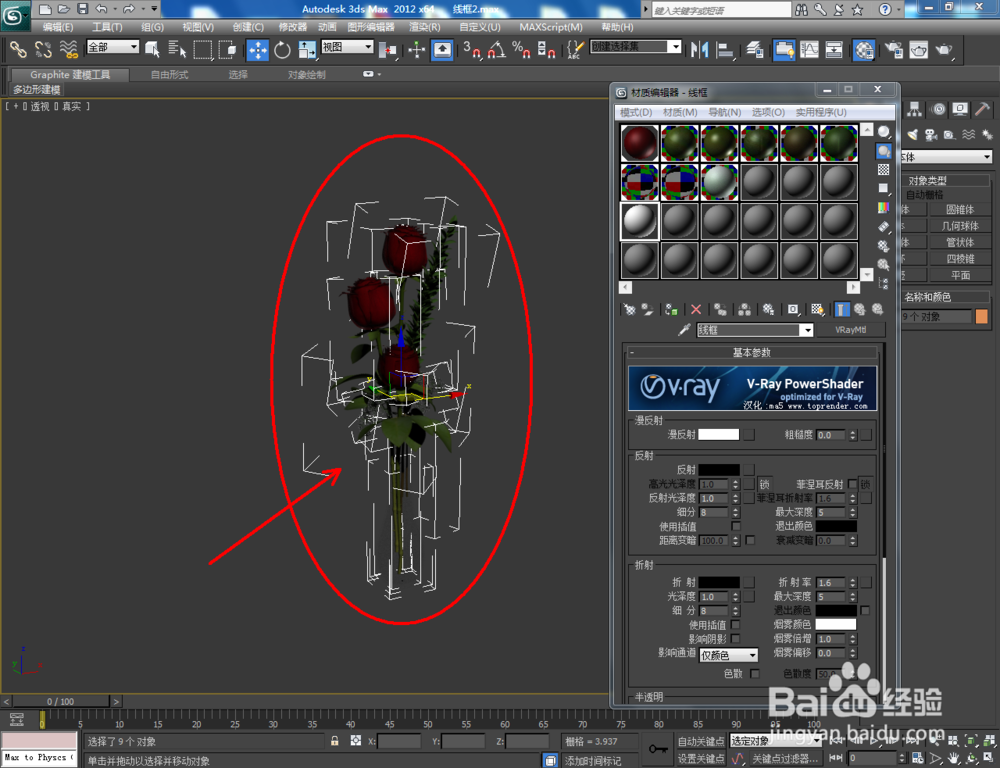Image resolution: width=1000 pixels, height=768 pixels.
Task: Open Render Setup teapot icon
Action: tap(893, 49)
